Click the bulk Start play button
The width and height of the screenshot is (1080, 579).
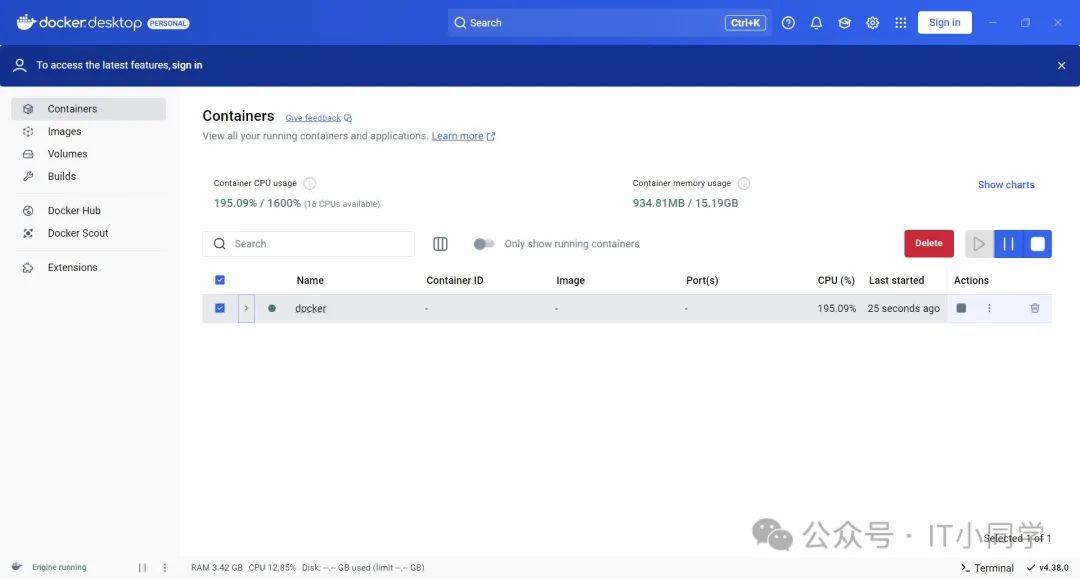click(x=979, y=244)
